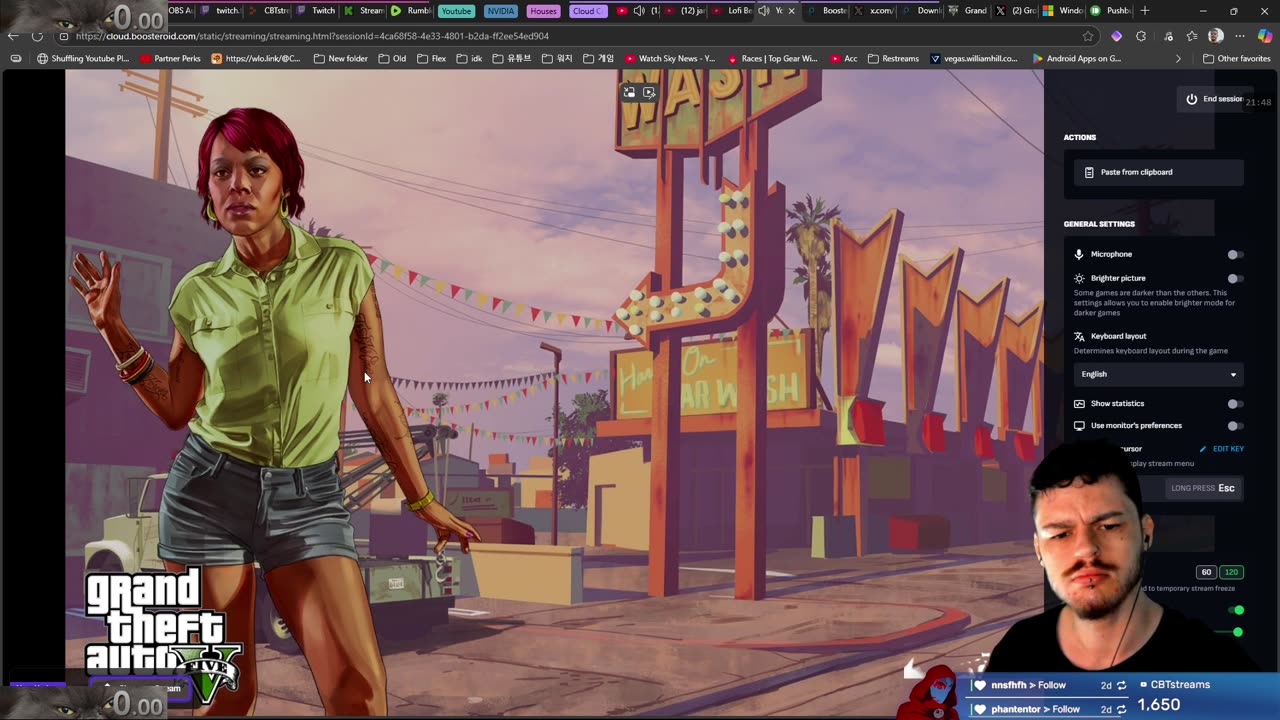Click the audio speaker icon on the active tab
Image resolution: width=1280 pixels, height=720 pixels.
764,11
